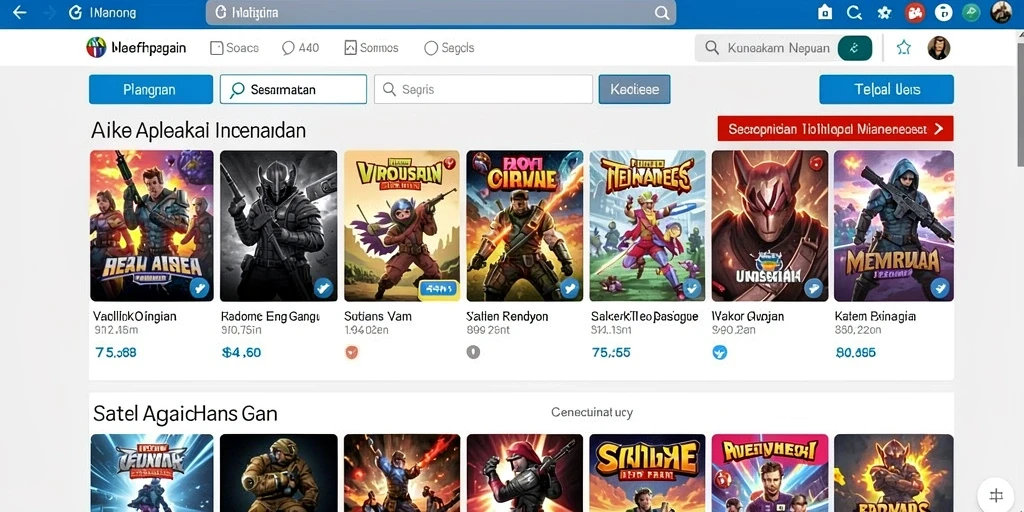Open the user avatar next to star
This screenshot has width=1024, height=512.
point(938,48)
